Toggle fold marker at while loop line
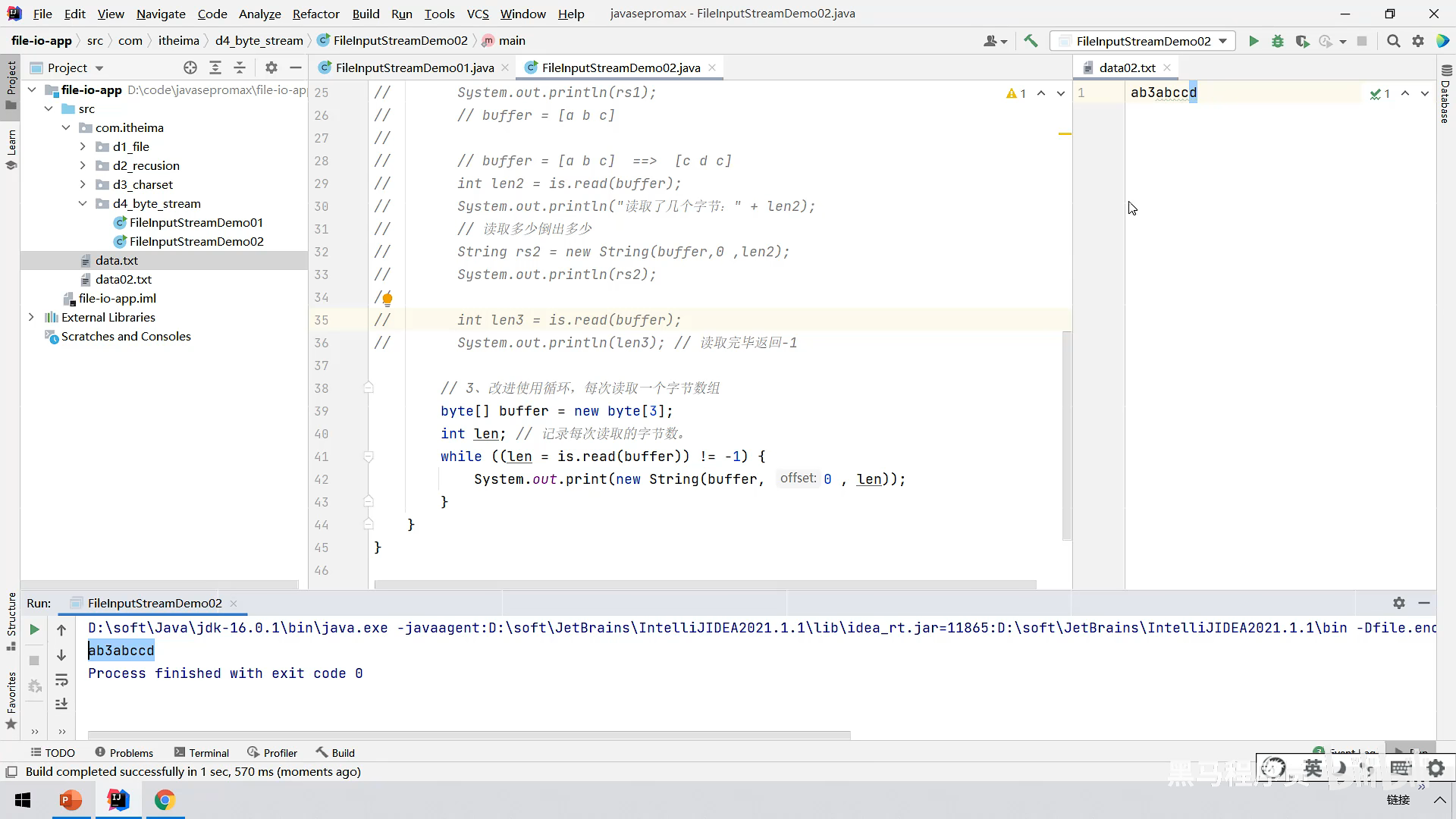This screenshot has width=1456, height=819. click(369, 457)
